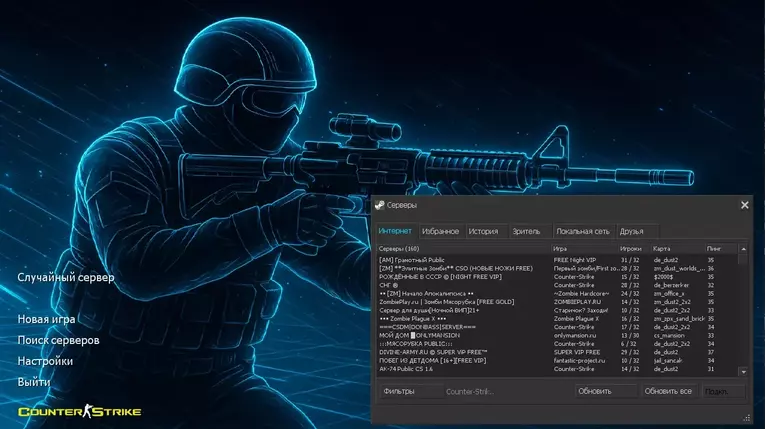Sort servers by Пинг column header
Image resolution: width=765 pixels, height=429 pixels.
click(x=717, y=248)
